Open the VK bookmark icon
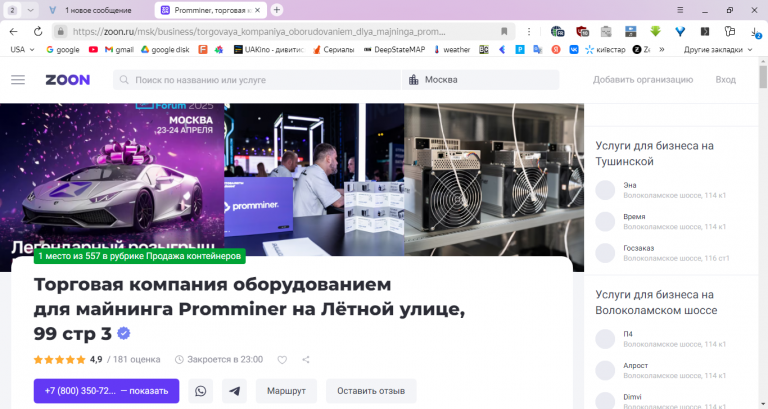This screenshot has width=768, height=409. [574, 49]
